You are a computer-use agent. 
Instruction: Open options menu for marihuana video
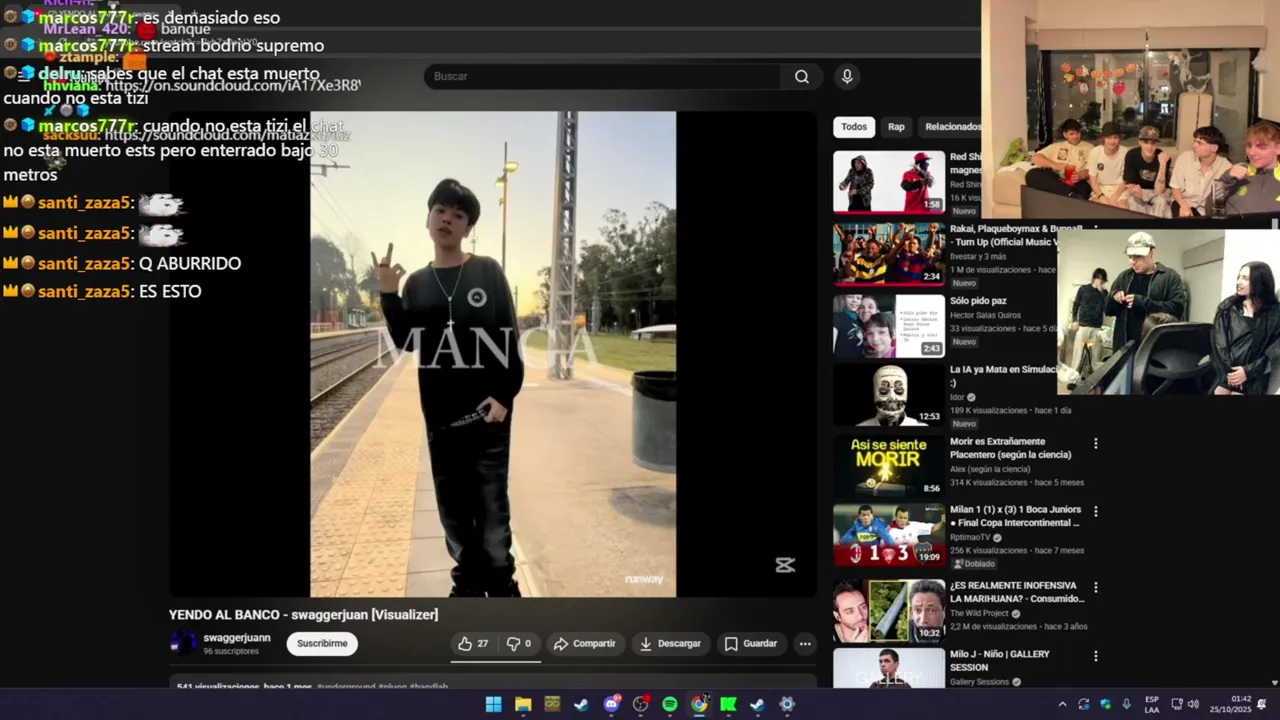[x=1096, y=587]
